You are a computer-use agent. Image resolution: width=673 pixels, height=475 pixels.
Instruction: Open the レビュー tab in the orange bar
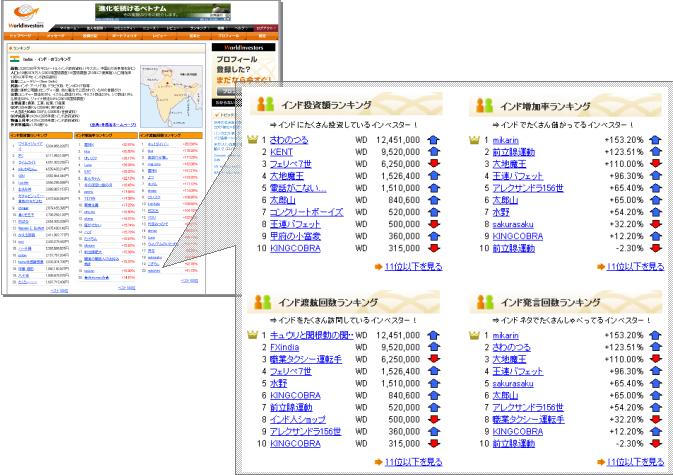click(160, 36)
